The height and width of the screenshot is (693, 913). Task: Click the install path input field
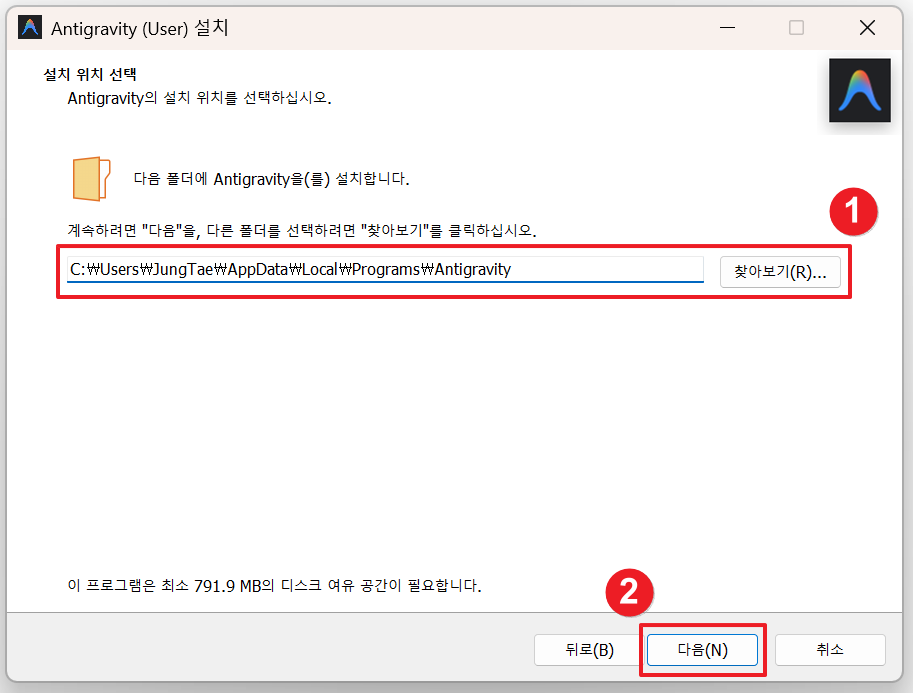pos(385,270)
